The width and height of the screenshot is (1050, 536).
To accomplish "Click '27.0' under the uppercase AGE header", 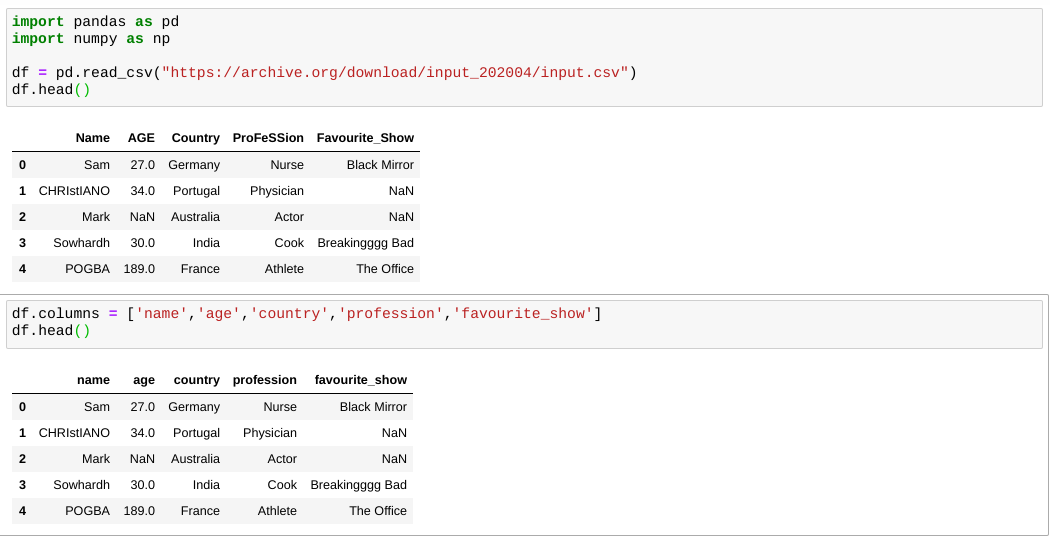I will 143,165.
